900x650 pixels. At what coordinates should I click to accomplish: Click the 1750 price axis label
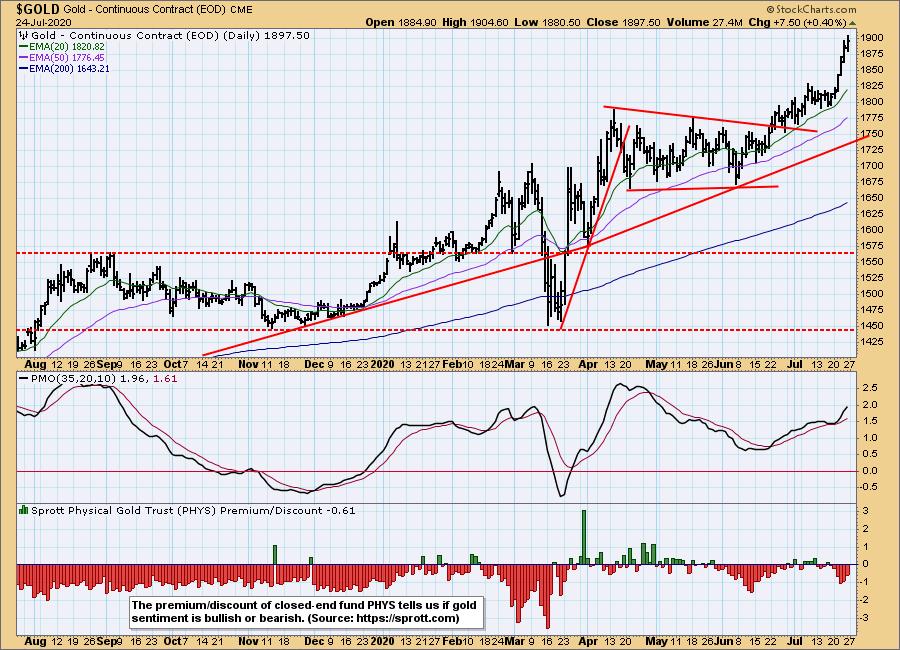(872, 134)
